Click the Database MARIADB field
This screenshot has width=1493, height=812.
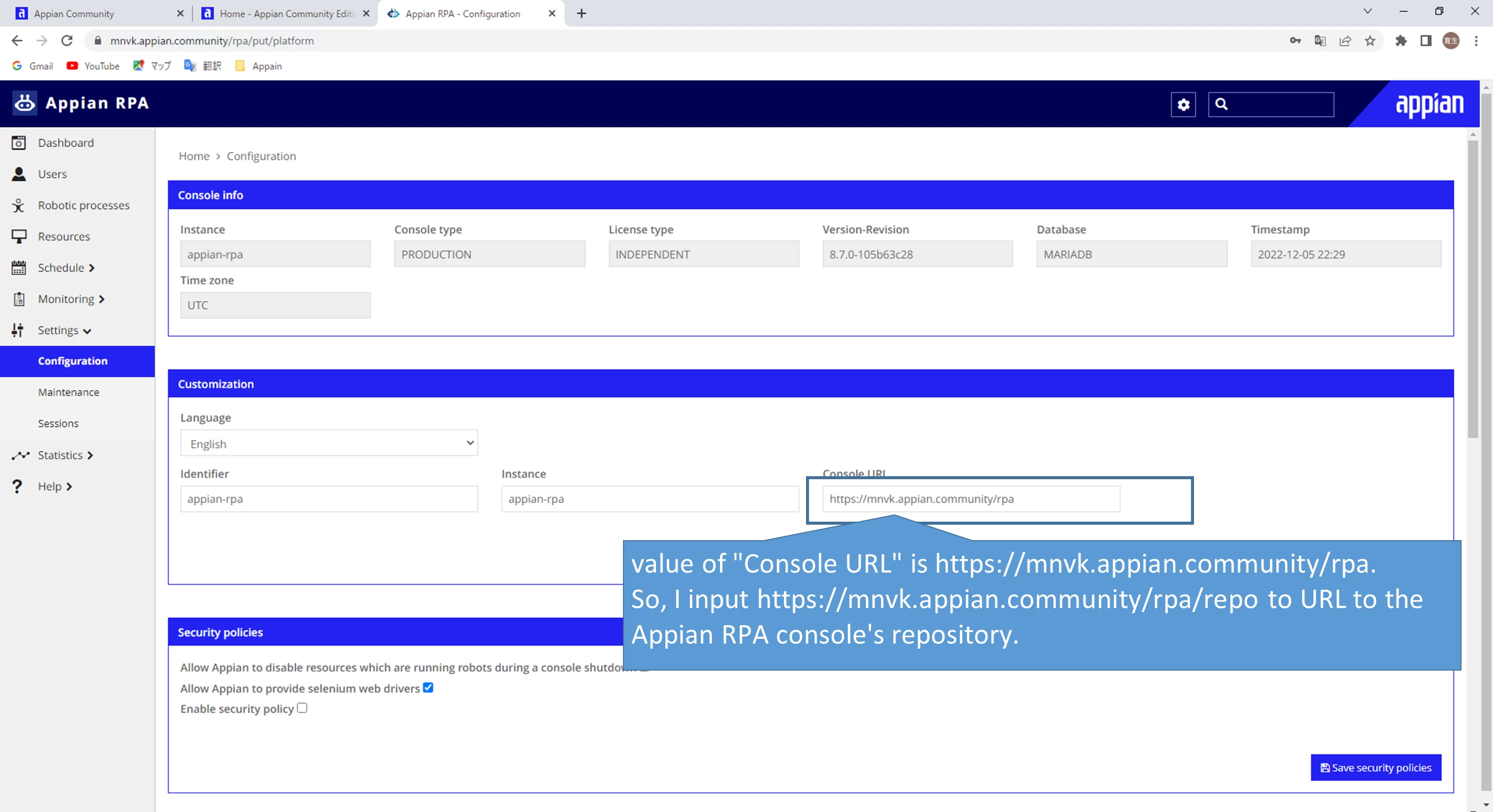(x=1131, y=254)
